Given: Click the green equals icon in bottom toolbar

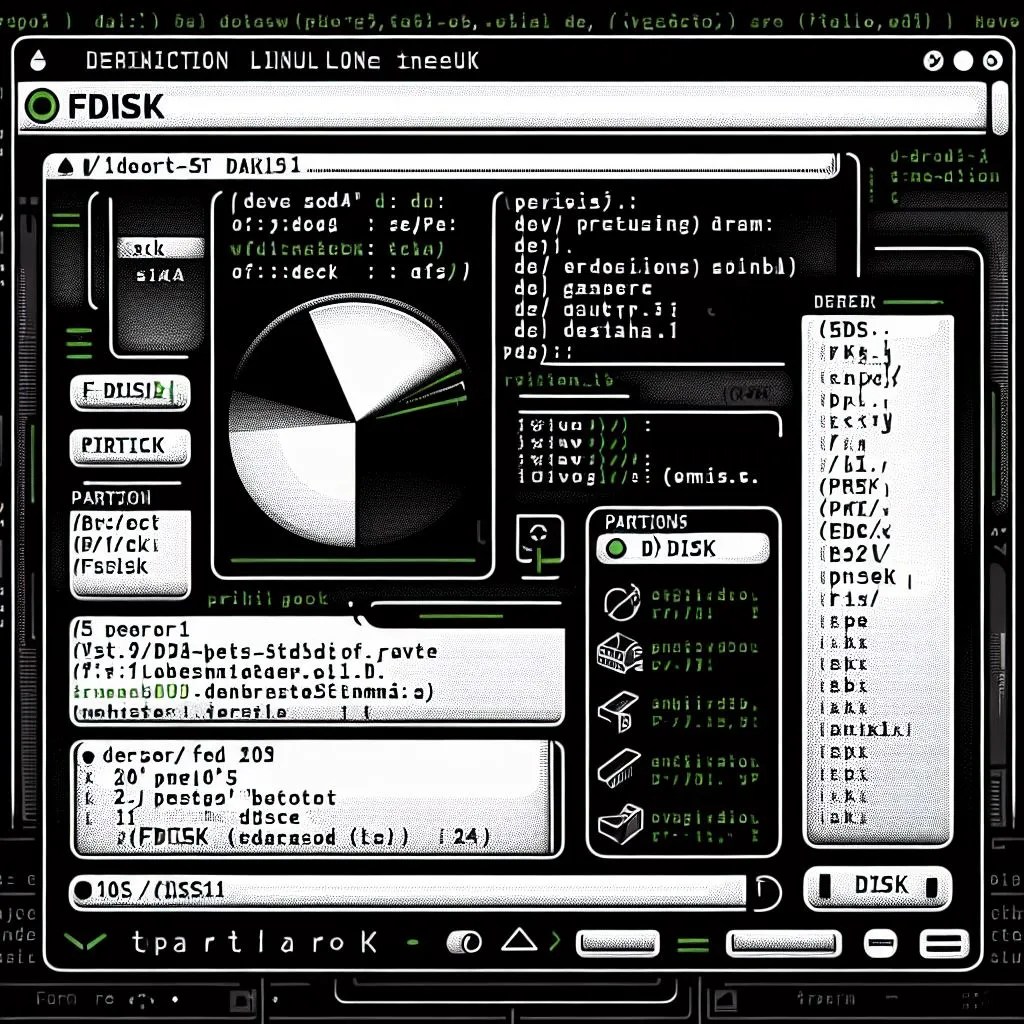Looking at the screenshot, I should [x=693, y=944].
